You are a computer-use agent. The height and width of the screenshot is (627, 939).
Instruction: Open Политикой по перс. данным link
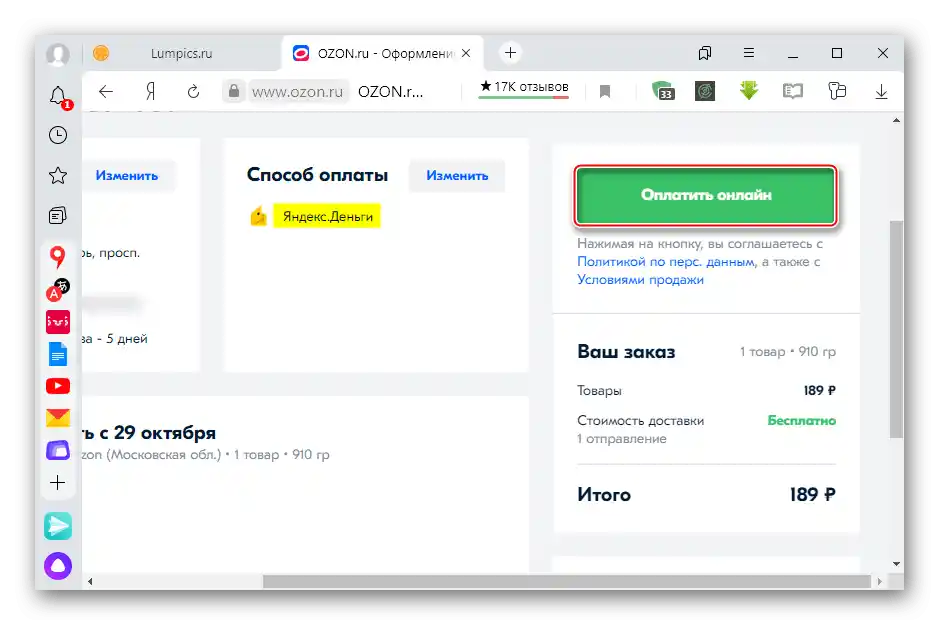pyautogui.click(x=666, y=262)
